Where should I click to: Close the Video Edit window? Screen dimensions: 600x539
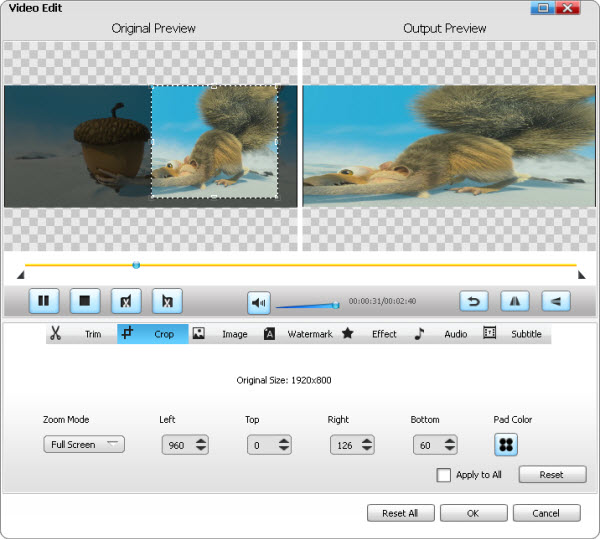coord(568,8)
